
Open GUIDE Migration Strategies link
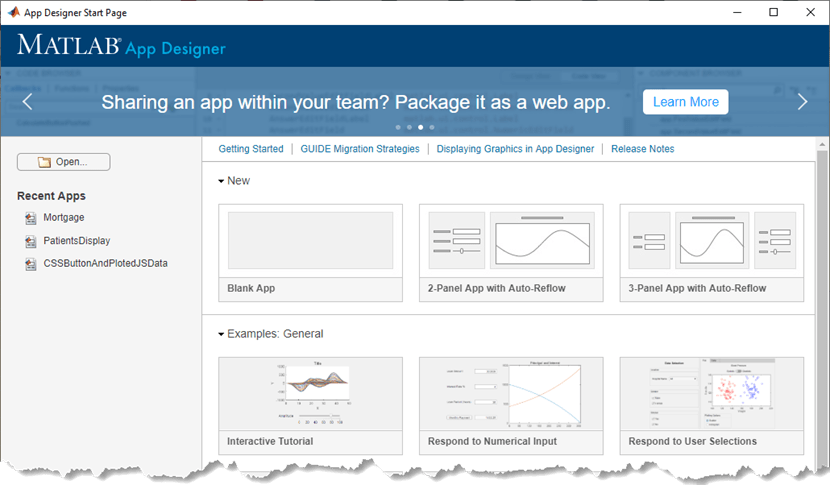click(x=360, y=149)
